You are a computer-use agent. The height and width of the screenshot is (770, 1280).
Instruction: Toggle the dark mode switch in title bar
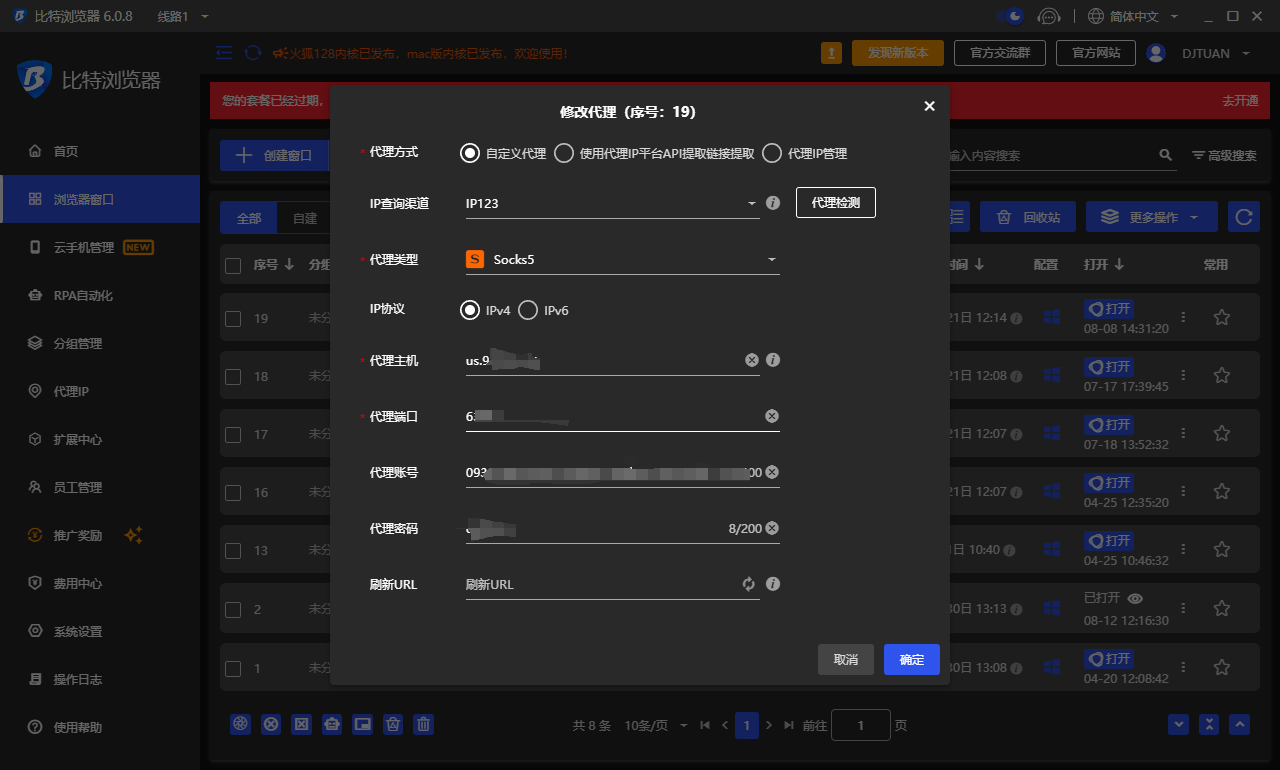[x=1011, y=16]
